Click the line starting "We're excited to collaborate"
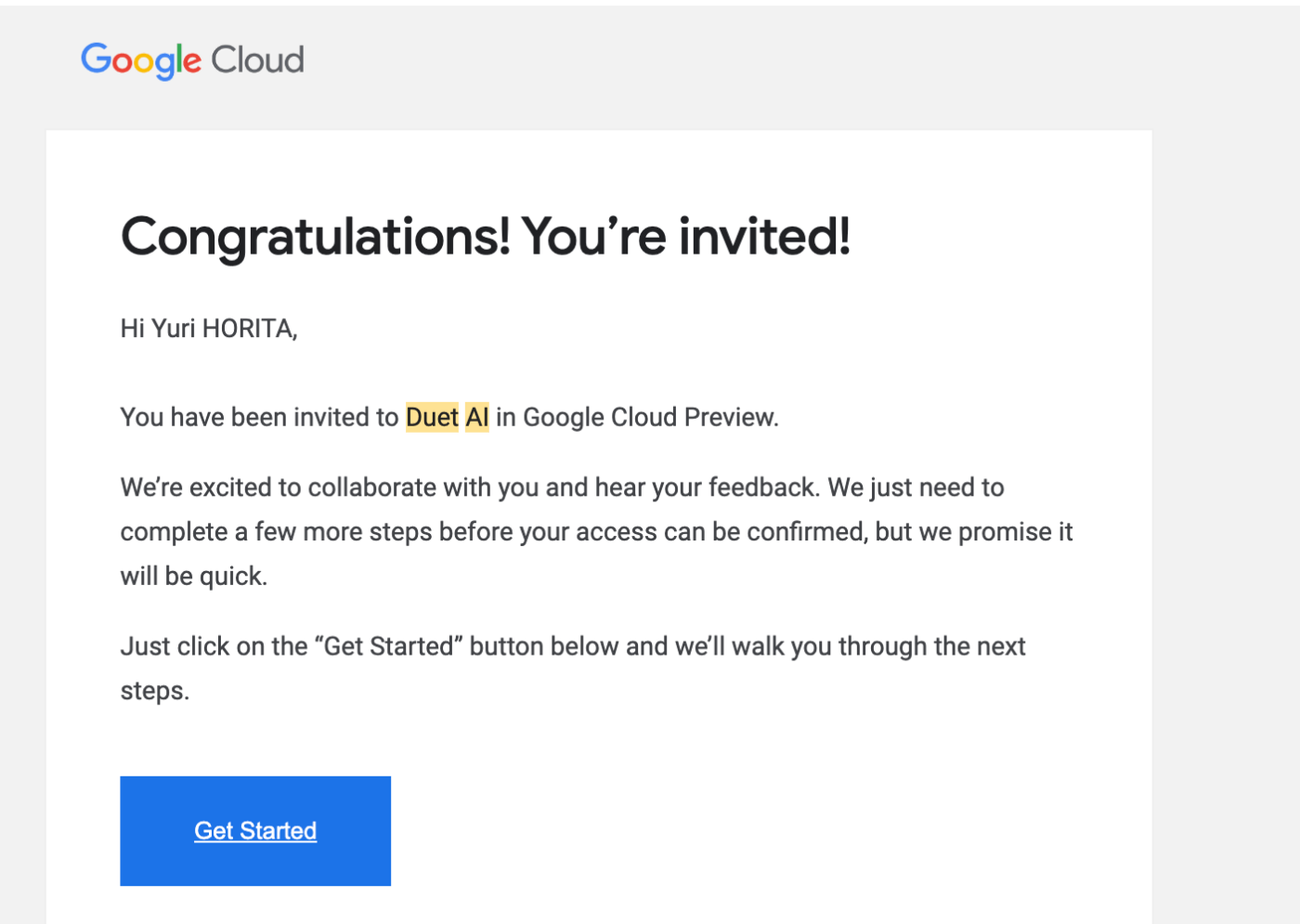The width and height of the screenshot is (1300, 924). (x=563, y=488)
